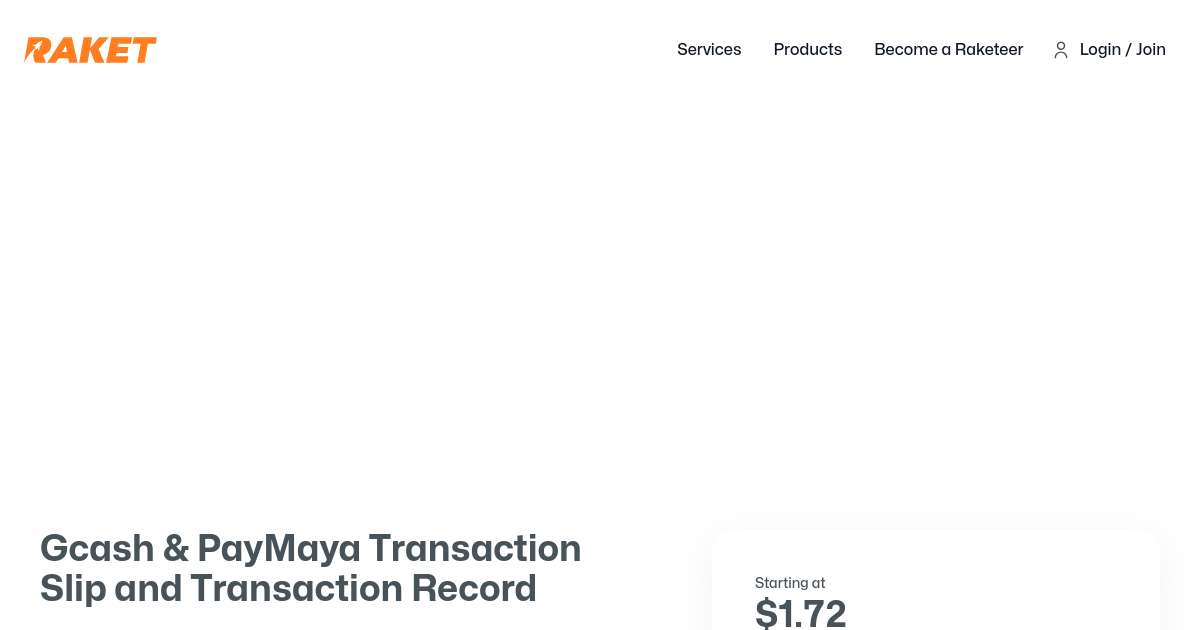
Task: Click the Starting at label
Action: (x=790, y=583)
